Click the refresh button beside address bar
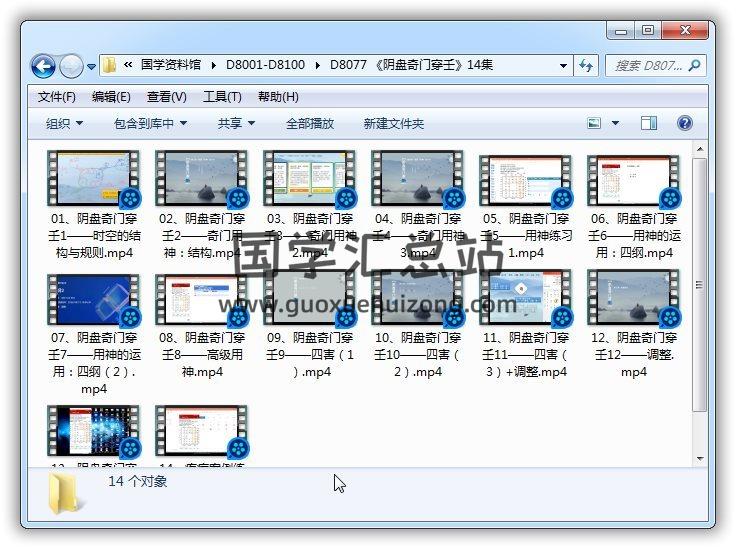The height and width of the screenshot is (549, 736). pos(587,65)
